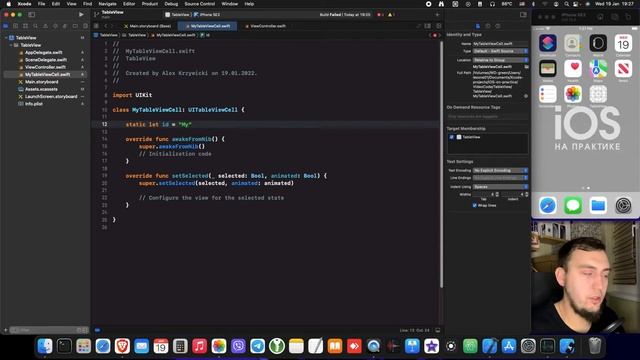640x360 pixels.
Task: Open Shortcuts app in the simulator
Action: point(547,43)
